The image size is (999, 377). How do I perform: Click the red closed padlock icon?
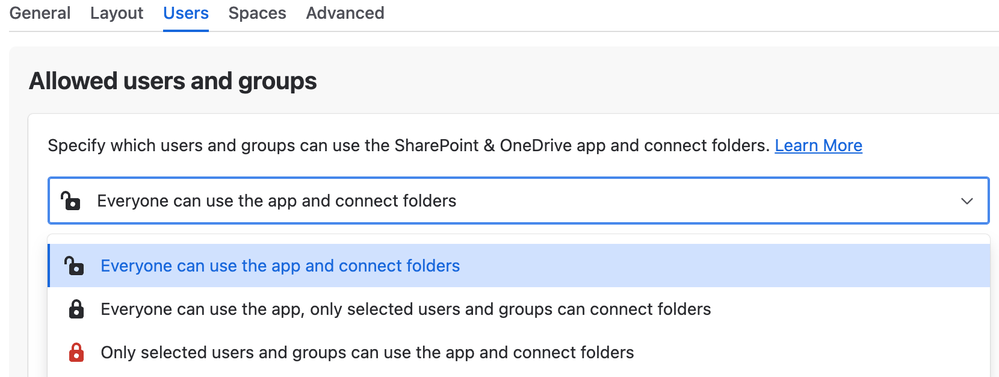[x=76, y=352]
